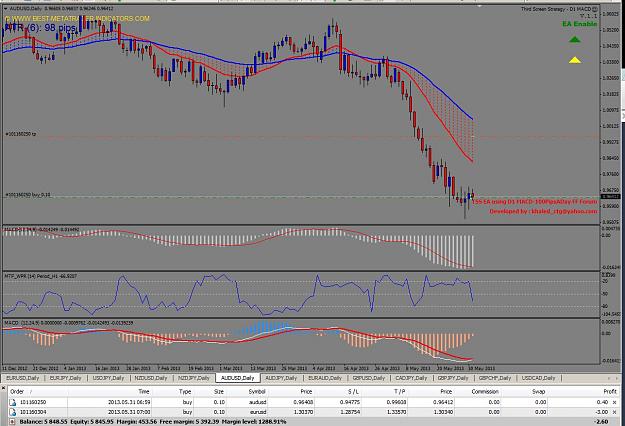Image resolution: width=625 pixels, height=426 pixels.
Task: Sort orders by the Swap header
Action: click(x=539, y=392)
